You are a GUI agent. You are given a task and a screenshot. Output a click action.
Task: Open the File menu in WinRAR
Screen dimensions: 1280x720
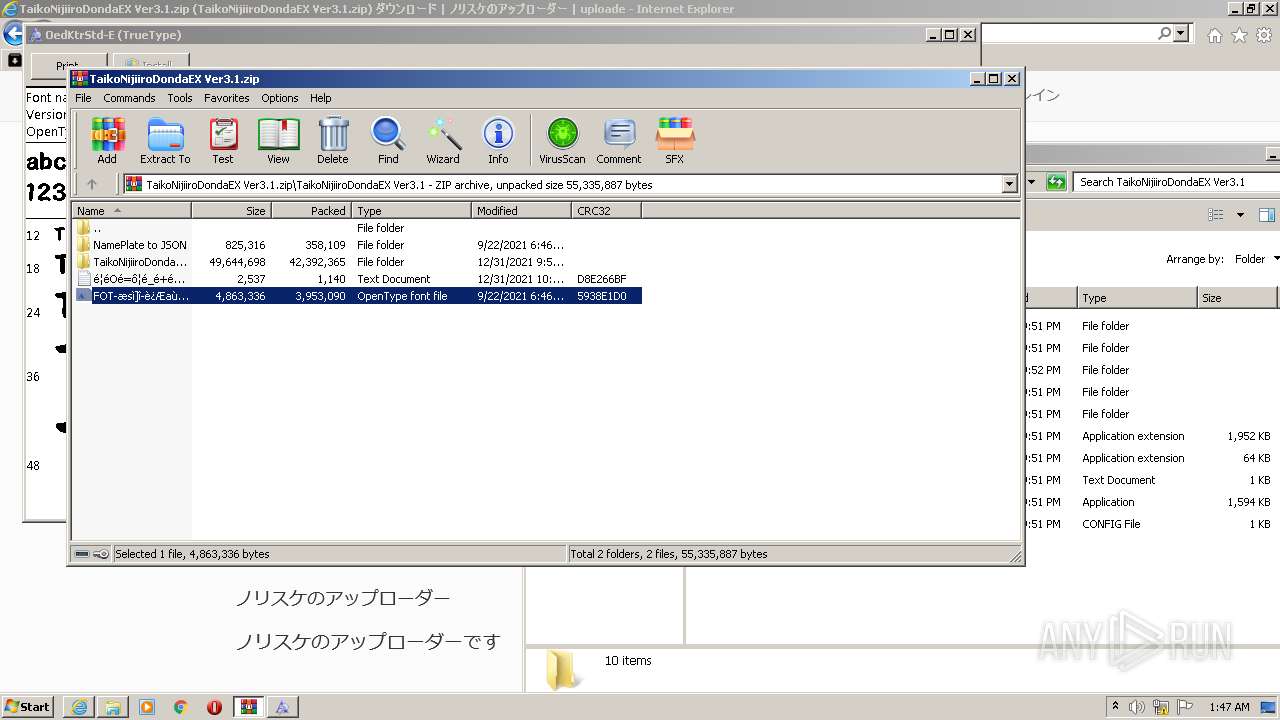tap(83, 98)
